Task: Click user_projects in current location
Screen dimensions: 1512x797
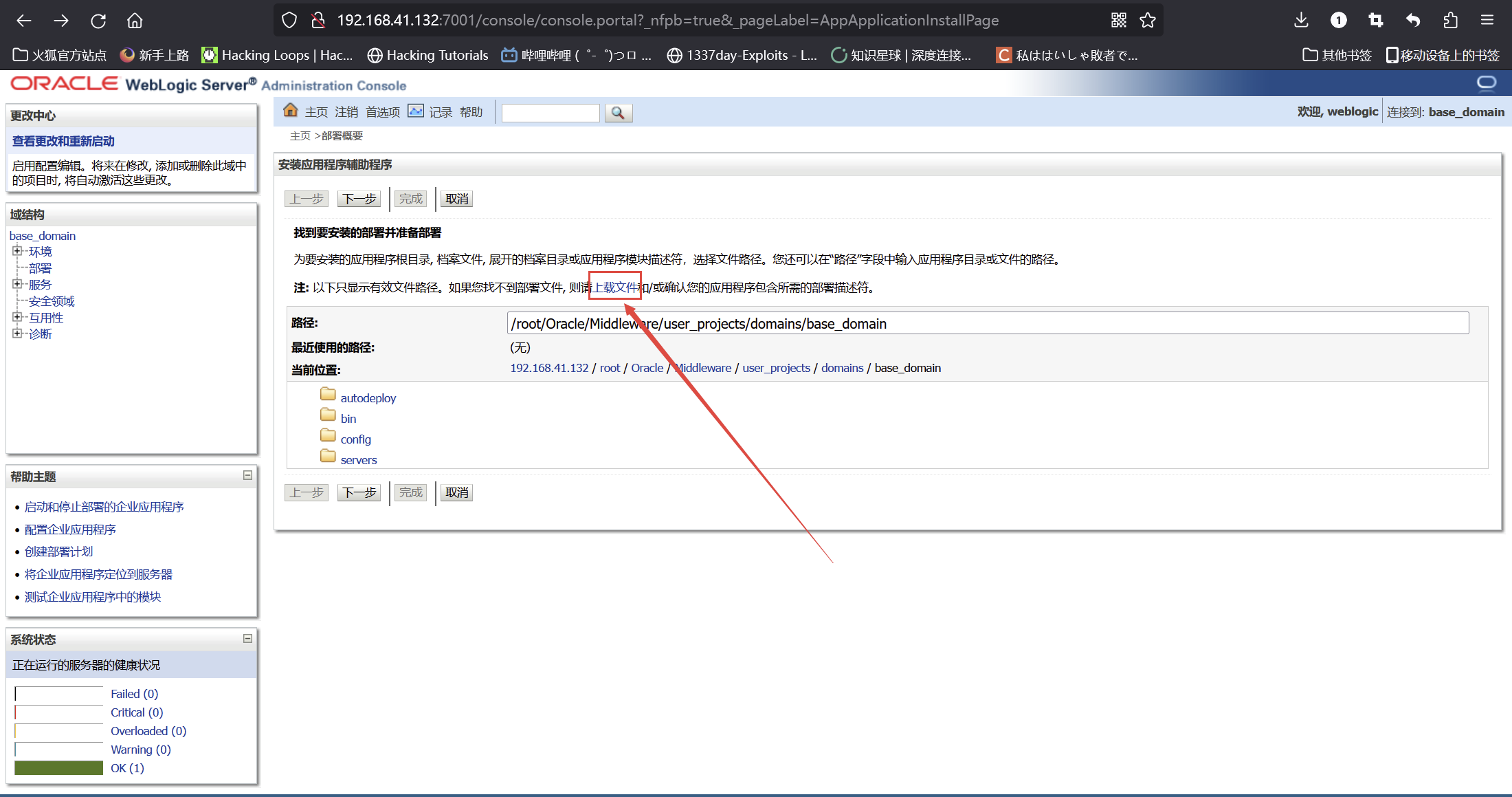Action: (777, 368)
